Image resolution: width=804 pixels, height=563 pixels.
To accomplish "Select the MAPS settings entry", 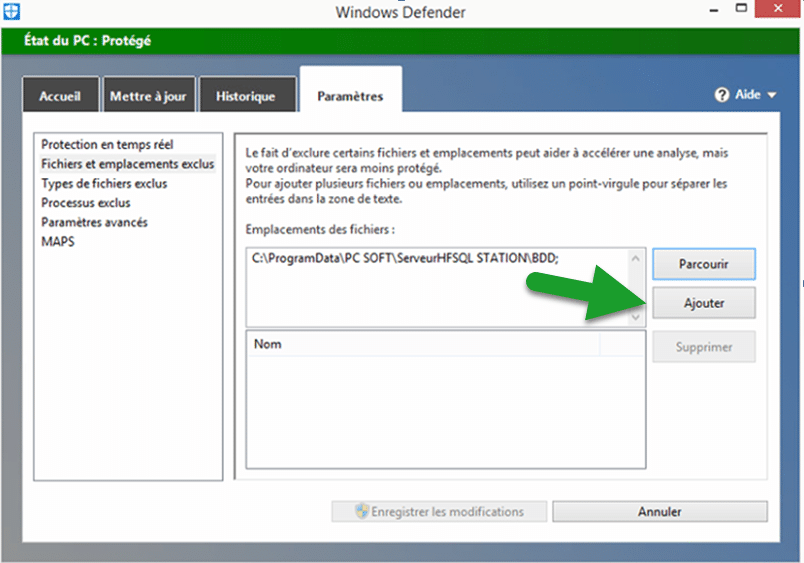I will pos(57,242).
